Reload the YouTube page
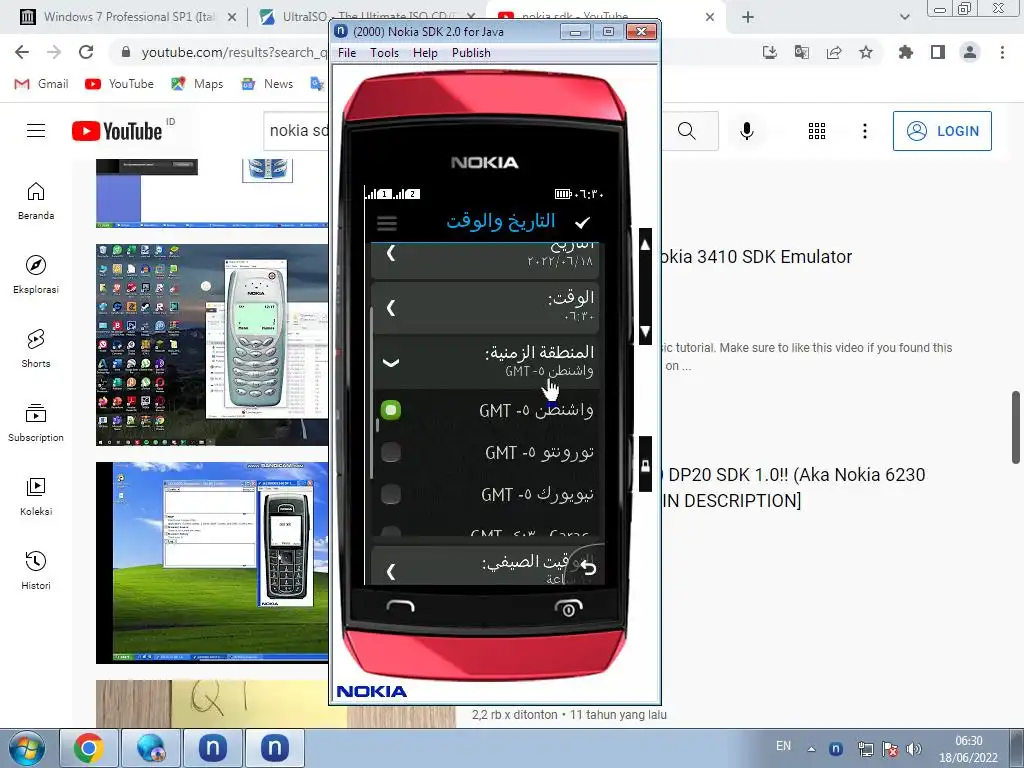The image size is (1024, 768). 86,52
